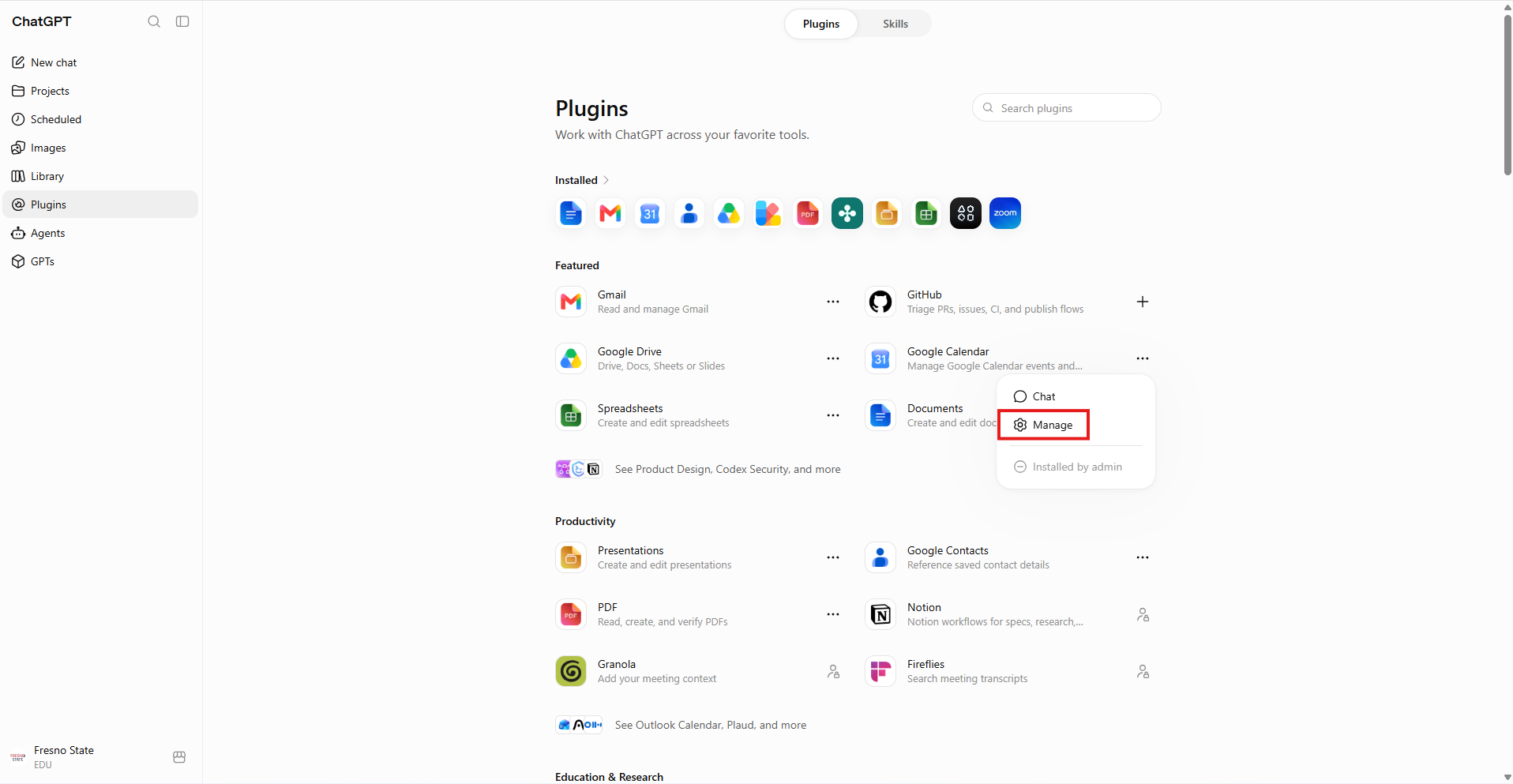
Task: Open GPTs in the sidebar
Action: (100, 261)
